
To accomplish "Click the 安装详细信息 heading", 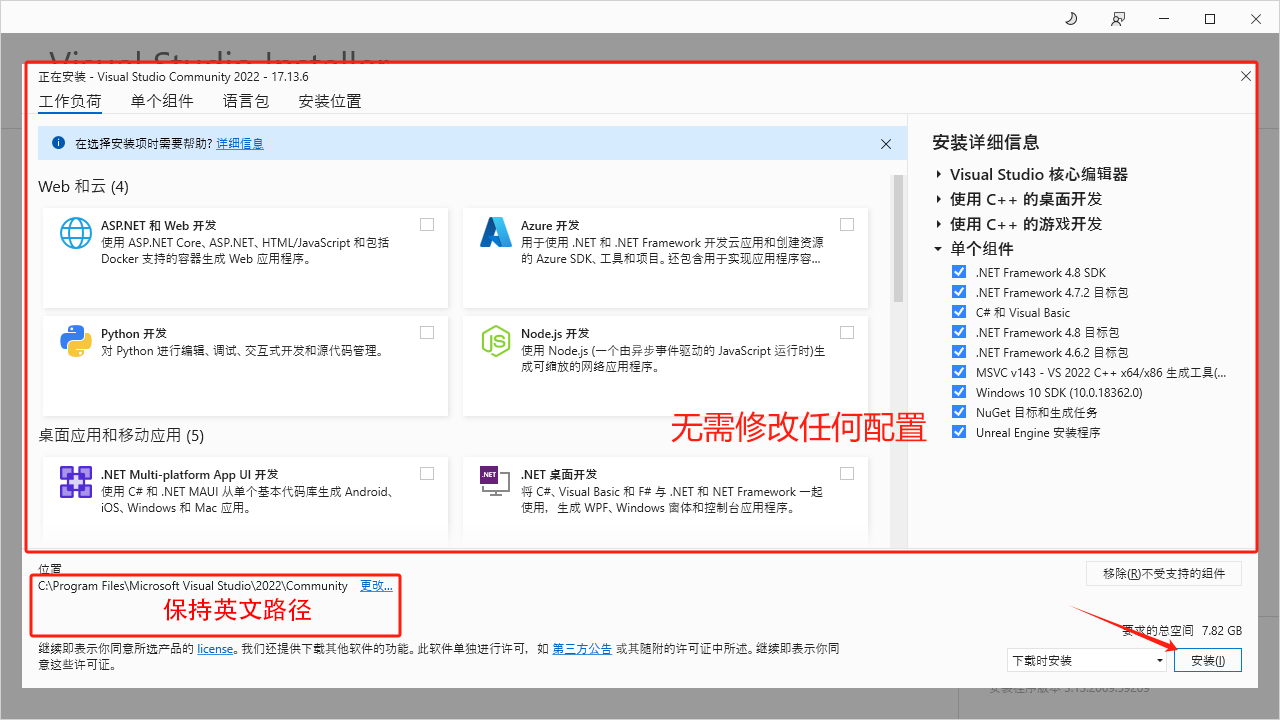I will 986,143.
